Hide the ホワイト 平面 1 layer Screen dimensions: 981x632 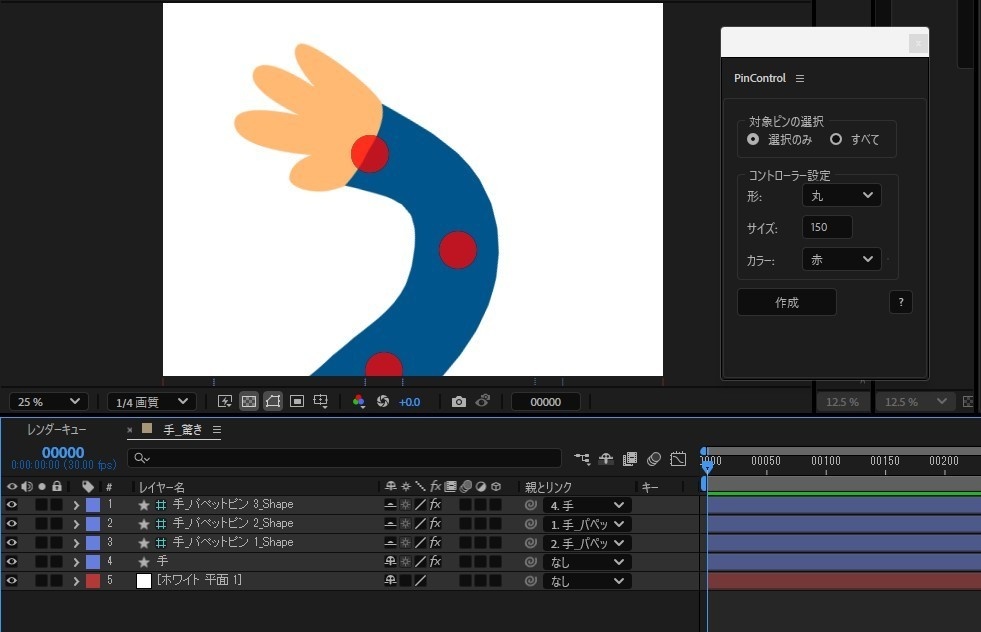pos(11,580)
